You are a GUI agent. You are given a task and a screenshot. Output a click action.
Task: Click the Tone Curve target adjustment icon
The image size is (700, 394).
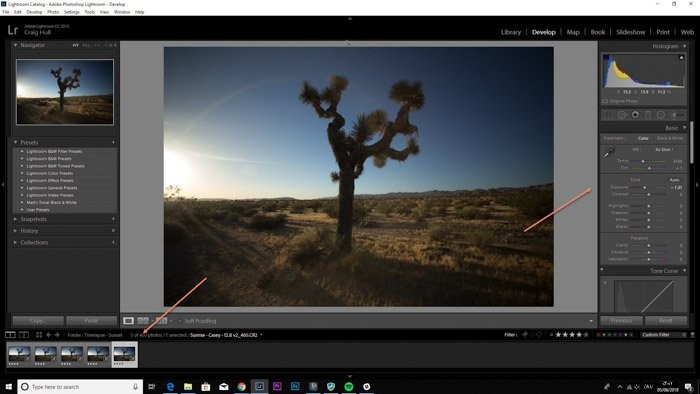[605, 282]
